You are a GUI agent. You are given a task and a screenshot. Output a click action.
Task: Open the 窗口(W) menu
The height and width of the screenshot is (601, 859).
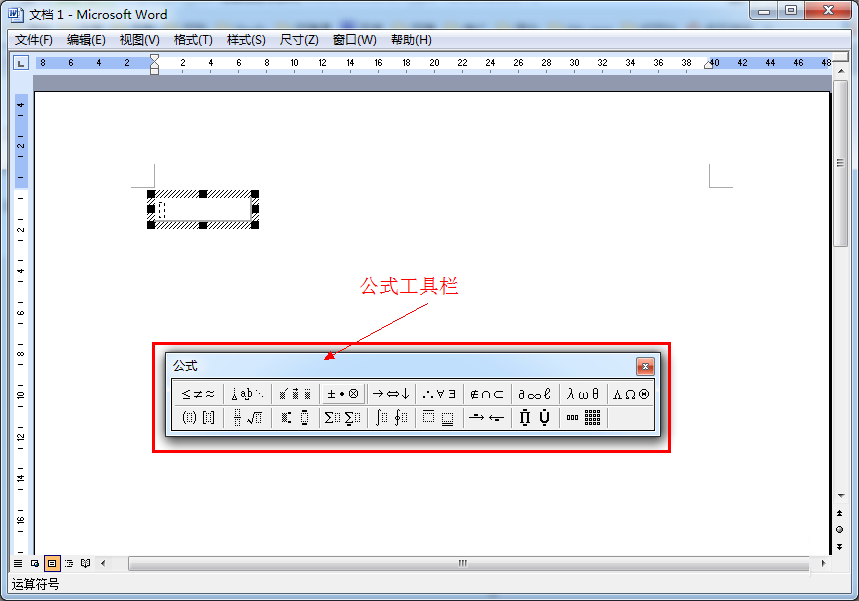point(354,40)
